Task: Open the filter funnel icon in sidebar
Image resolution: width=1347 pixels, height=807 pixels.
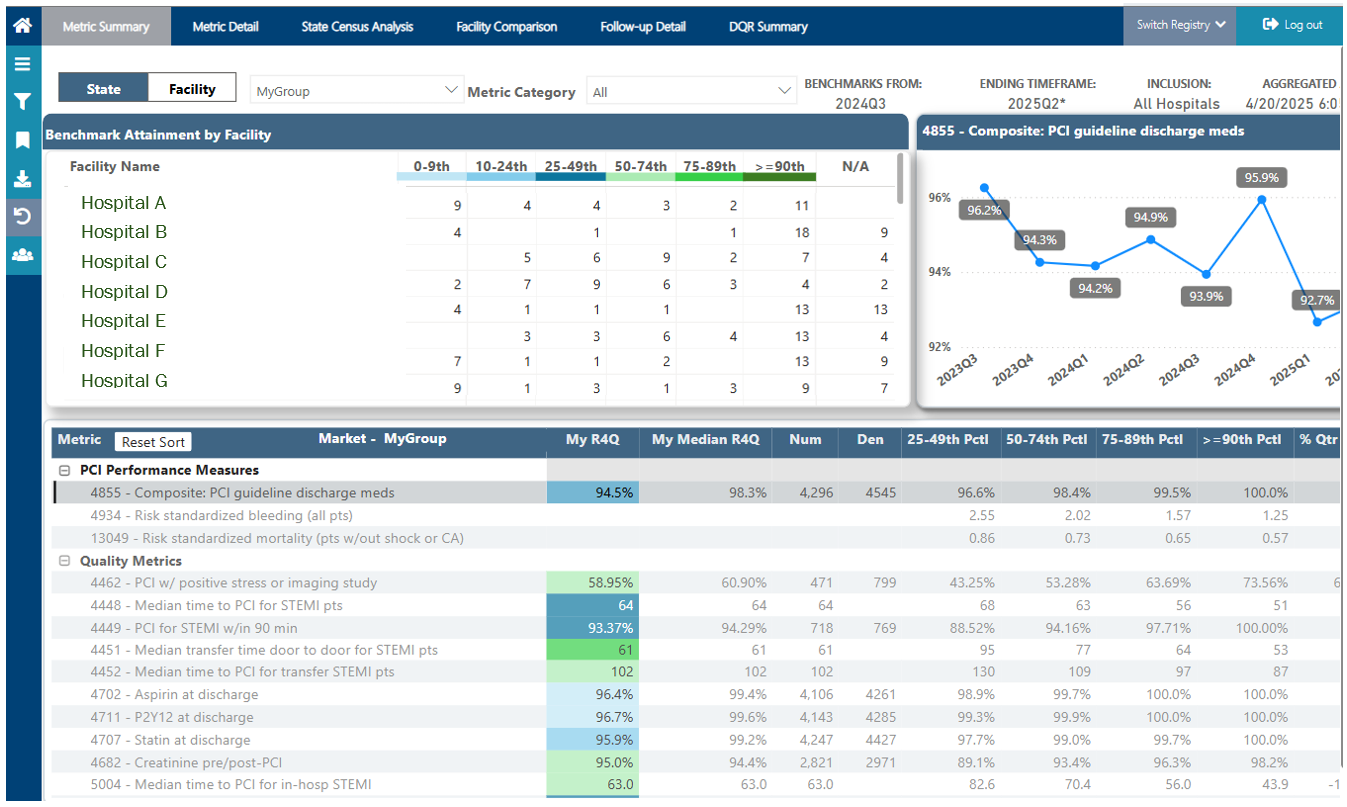Action: [x=22, y=102]
